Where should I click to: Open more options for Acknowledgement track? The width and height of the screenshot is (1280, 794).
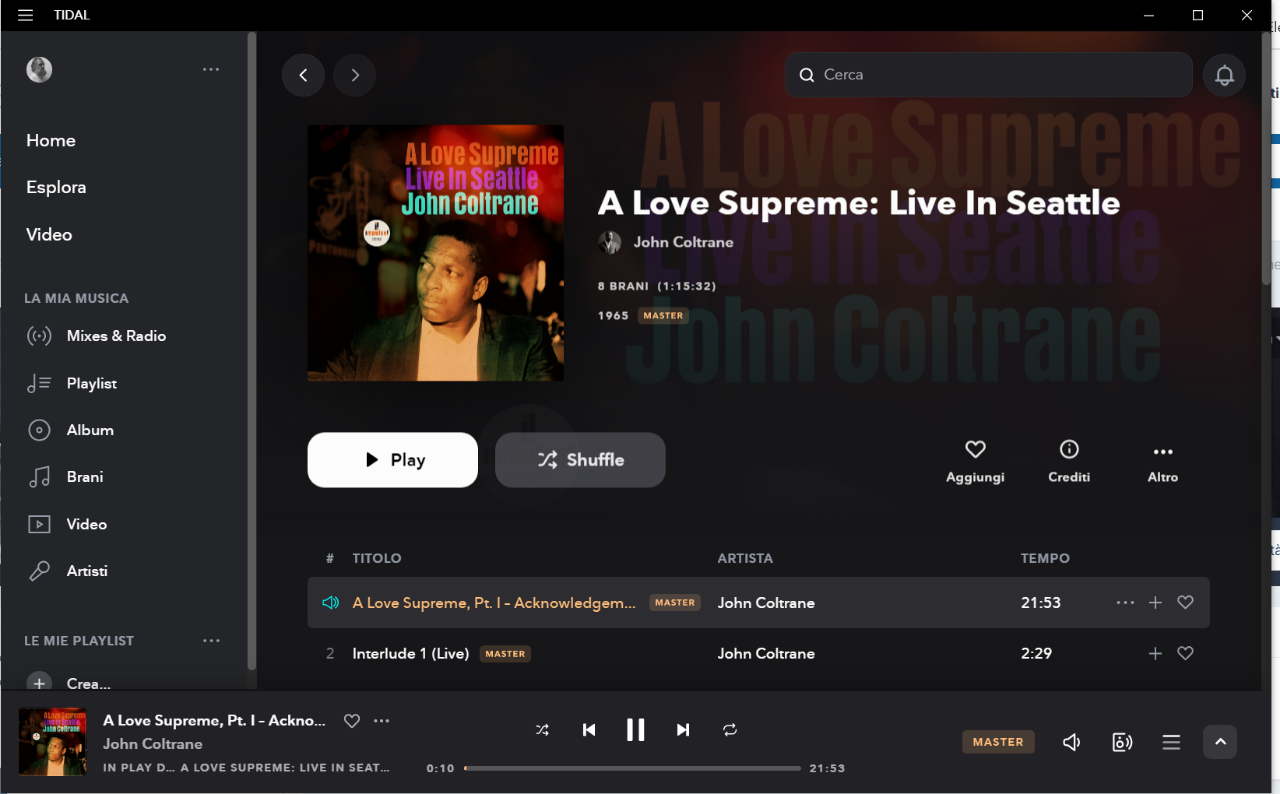coord(1125,603)
